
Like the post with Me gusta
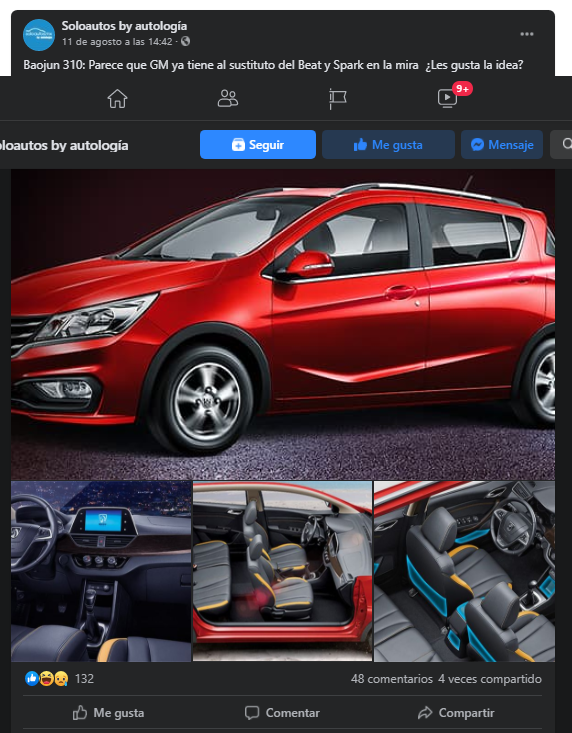point(108,713)
